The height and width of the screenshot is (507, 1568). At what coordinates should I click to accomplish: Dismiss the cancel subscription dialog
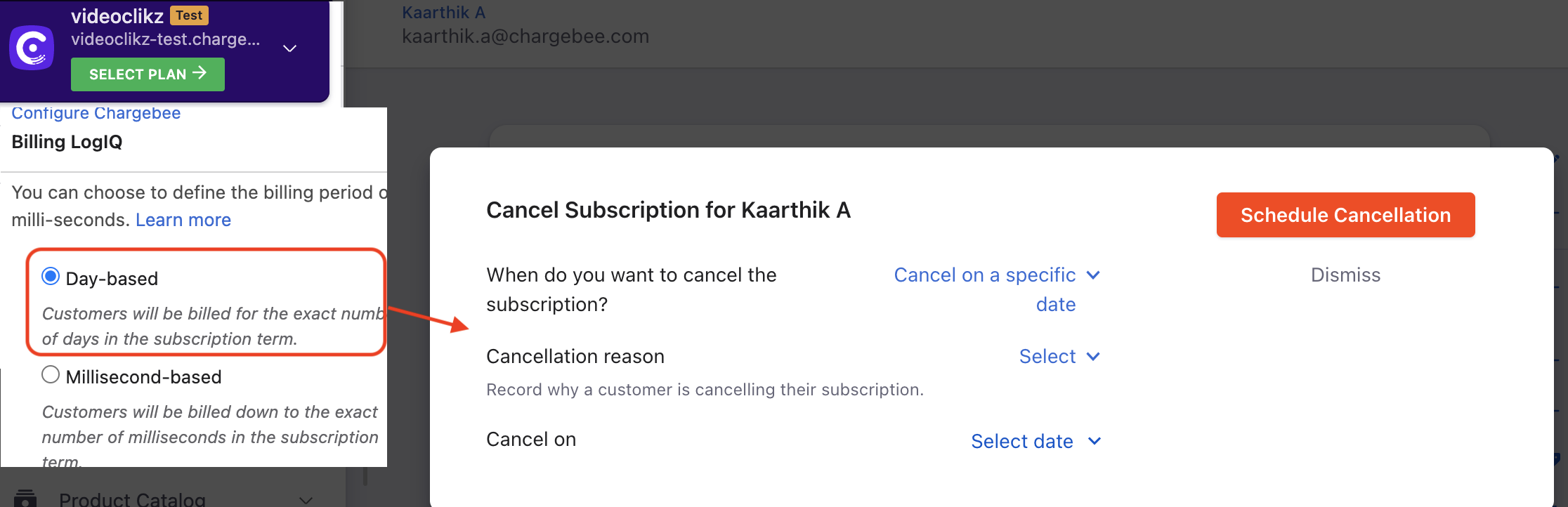[1345, 275]
